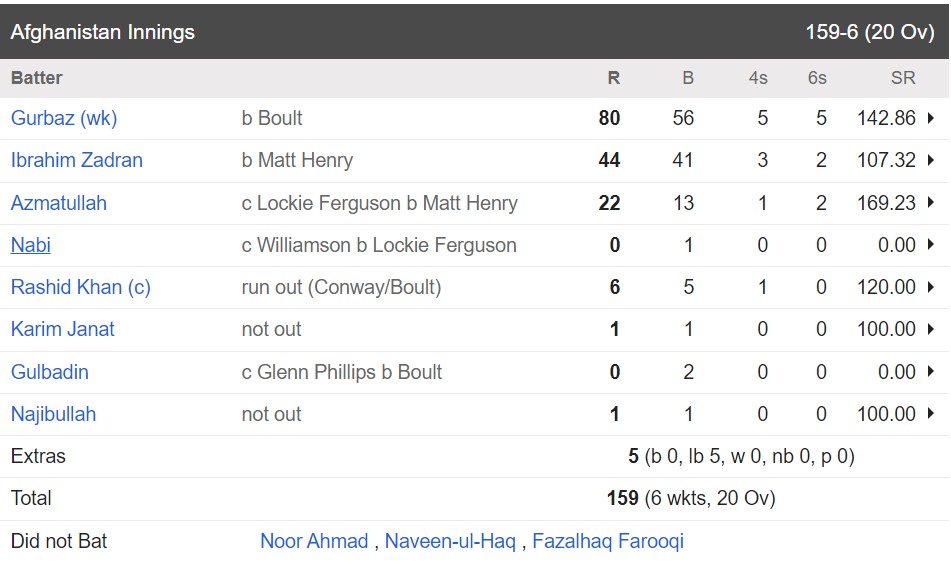The height and width of the screenshot is (568, 951).
Task: Open Ibrahim Zadran player link
Action: (76, 160)
